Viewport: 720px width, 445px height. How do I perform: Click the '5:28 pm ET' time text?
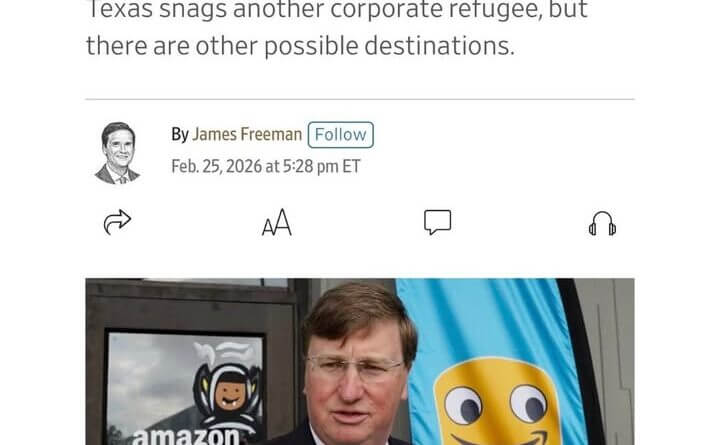(x=321, y=166)
